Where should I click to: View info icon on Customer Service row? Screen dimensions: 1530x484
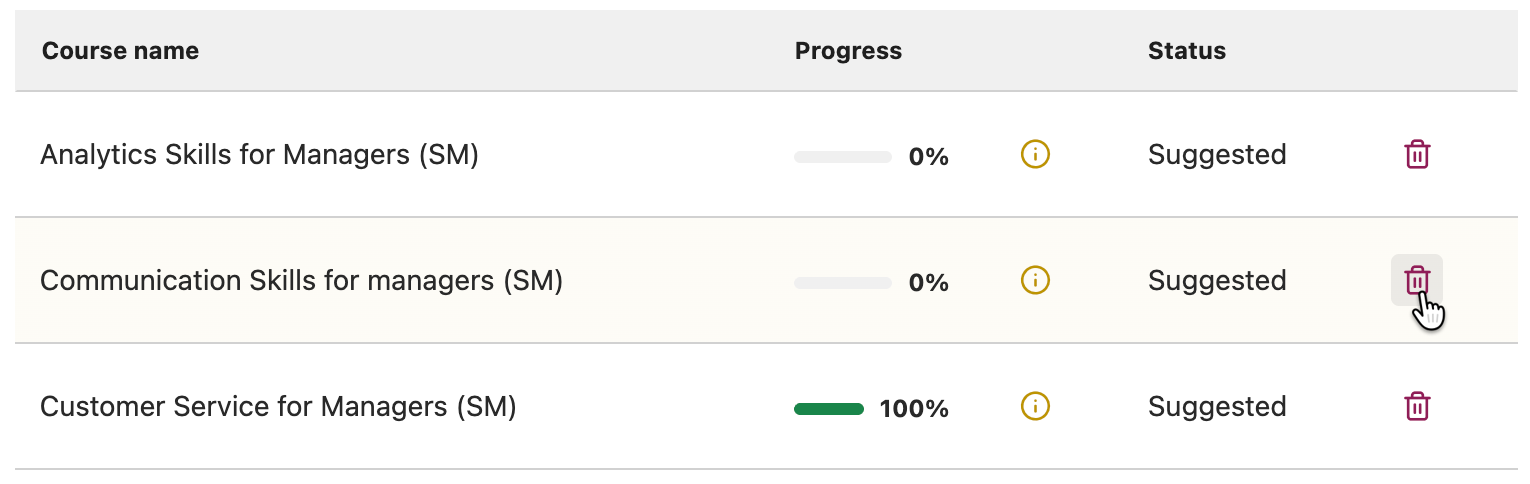click(1035, 407)
